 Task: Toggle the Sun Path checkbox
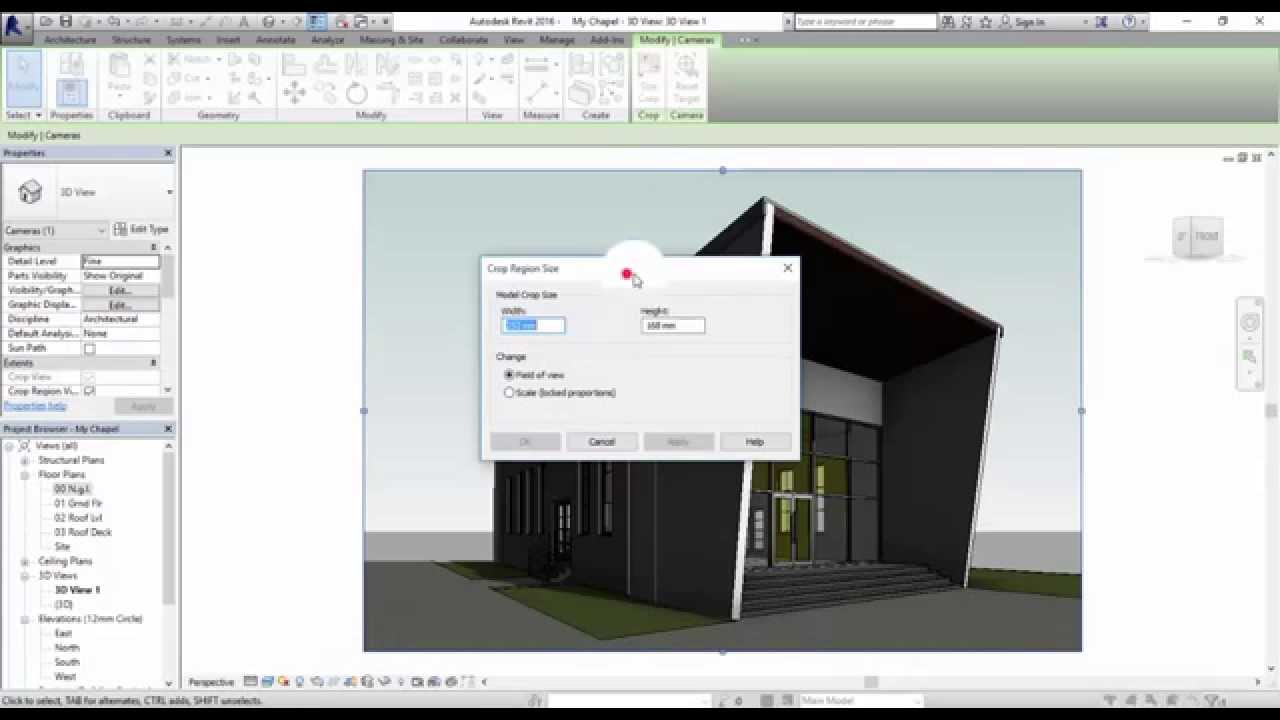[89, 348]
